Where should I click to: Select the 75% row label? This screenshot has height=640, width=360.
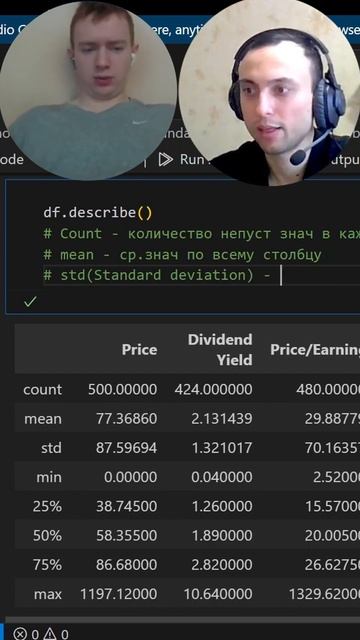47,565
